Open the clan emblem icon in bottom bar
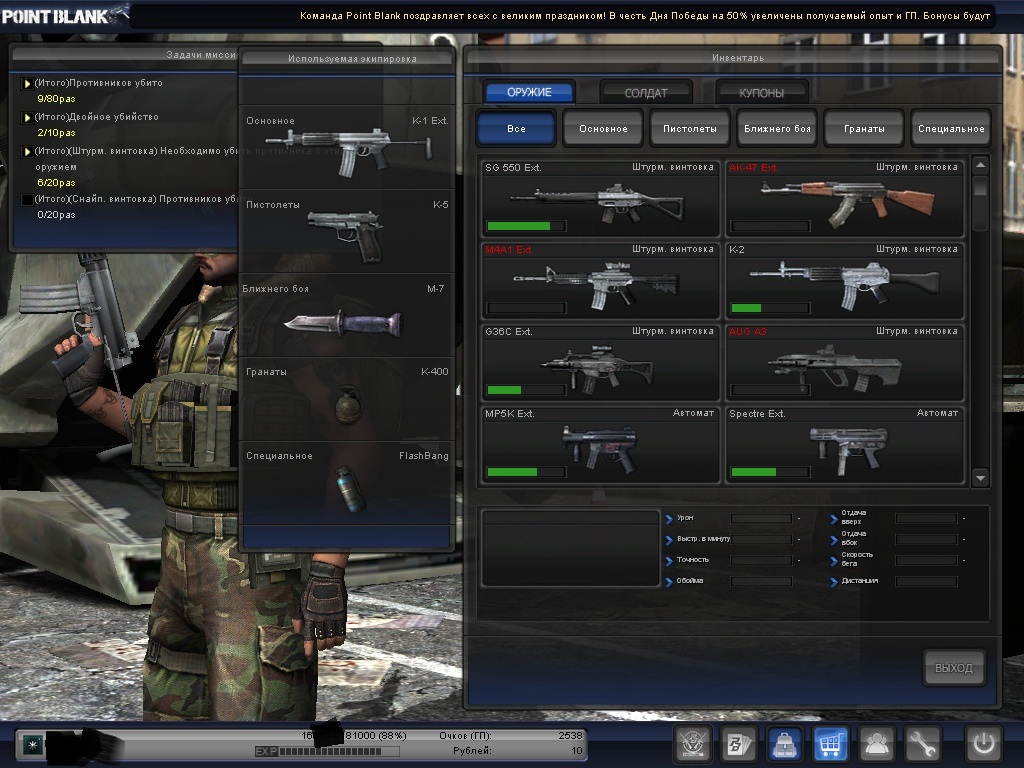1024x768 pixels. tap(692, 744)
